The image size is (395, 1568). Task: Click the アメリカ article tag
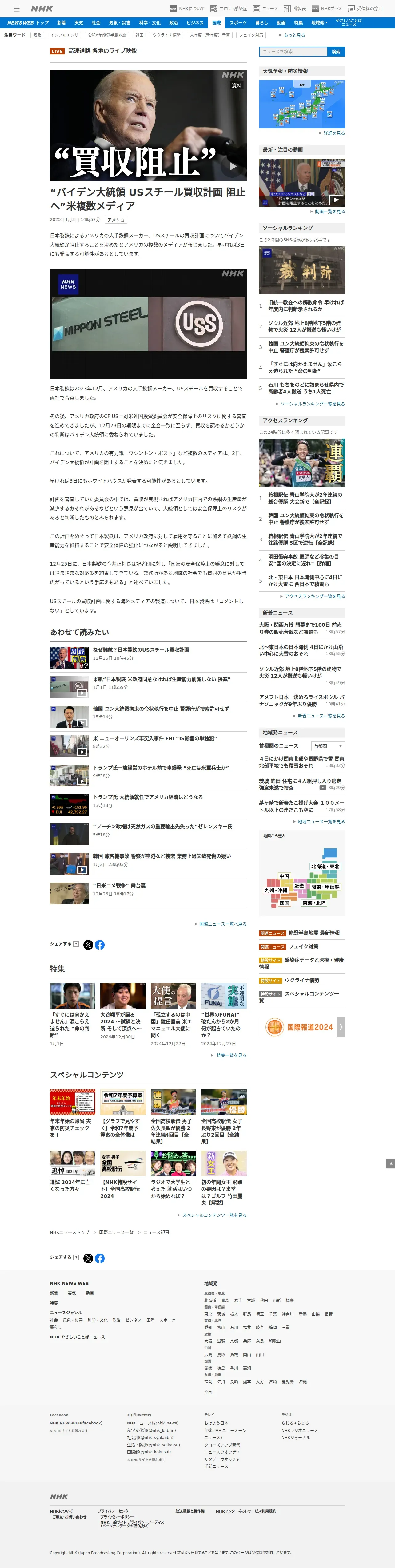point(116,220)
